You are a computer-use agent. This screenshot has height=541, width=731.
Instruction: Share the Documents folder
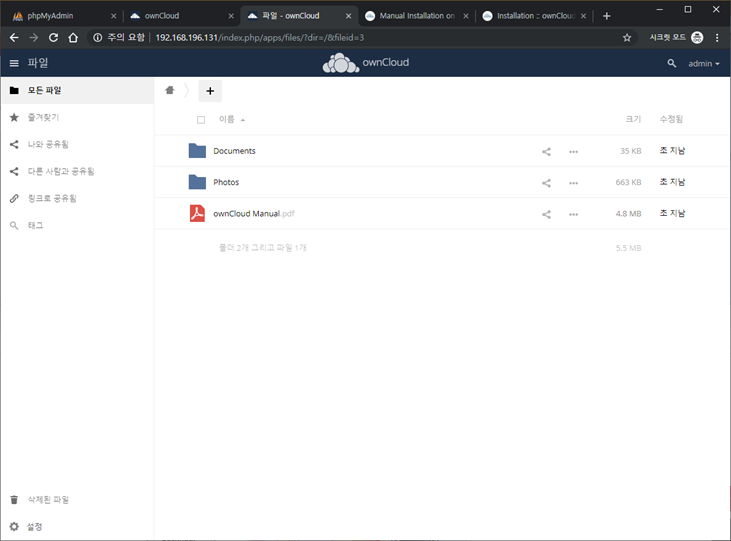tap(546, 152)
